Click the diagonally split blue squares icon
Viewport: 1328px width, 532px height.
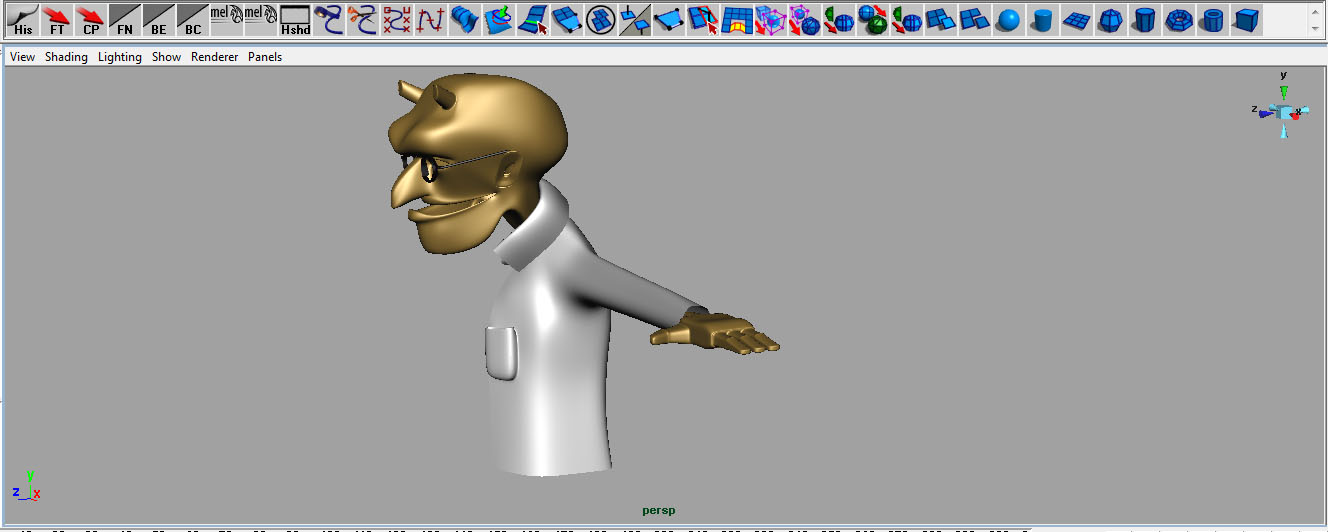point(635,20)
